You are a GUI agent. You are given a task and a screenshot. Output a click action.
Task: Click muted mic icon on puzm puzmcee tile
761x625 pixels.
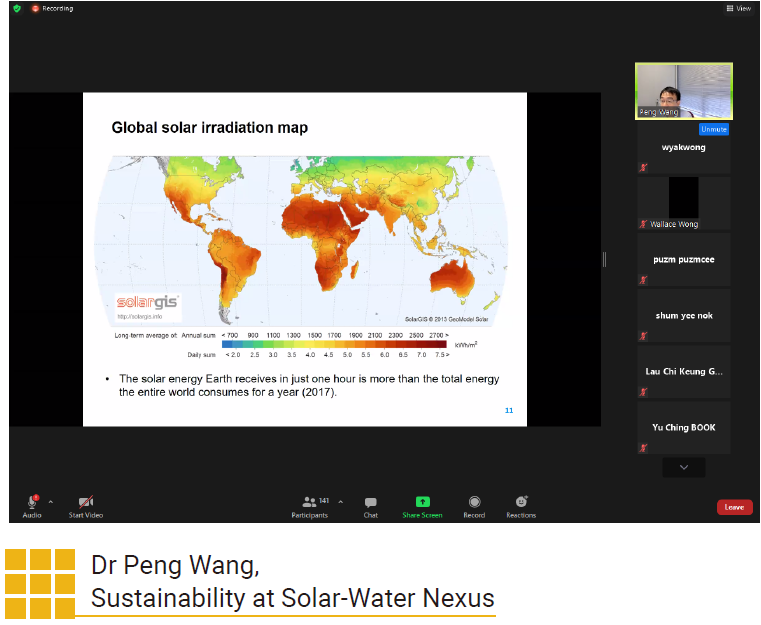643,280
